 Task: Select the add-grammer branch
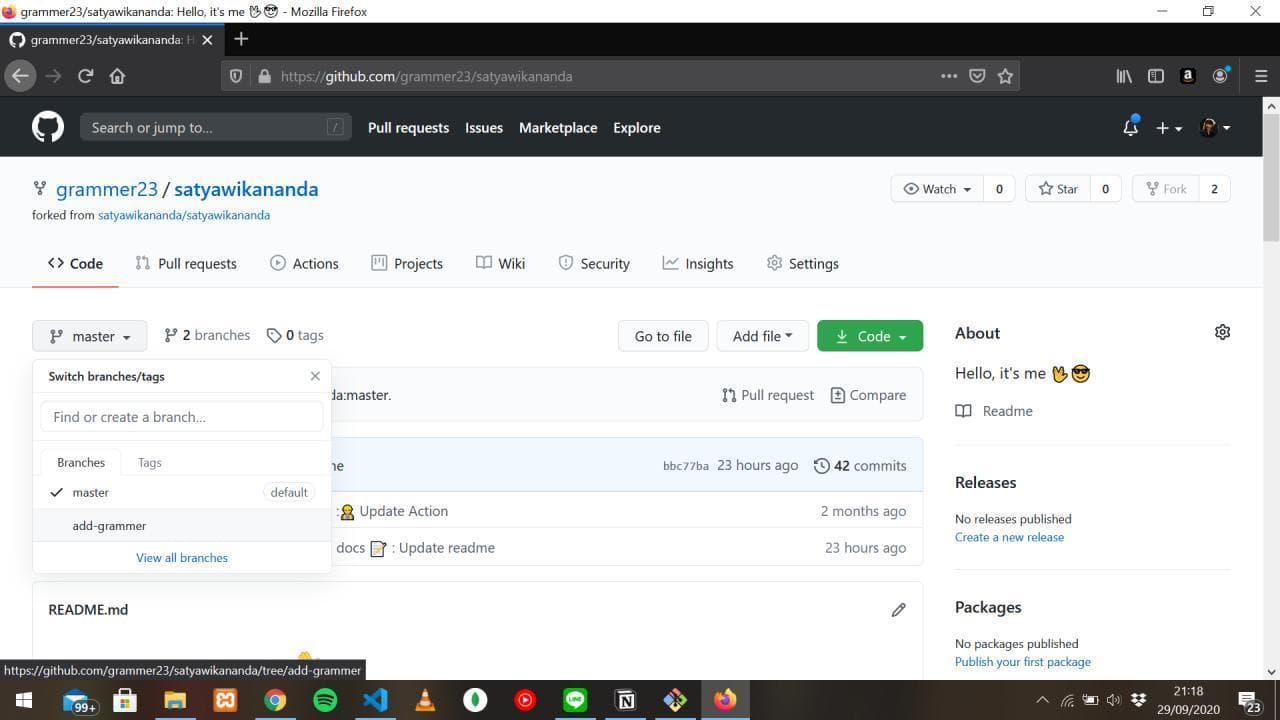(x=109, y=526)
